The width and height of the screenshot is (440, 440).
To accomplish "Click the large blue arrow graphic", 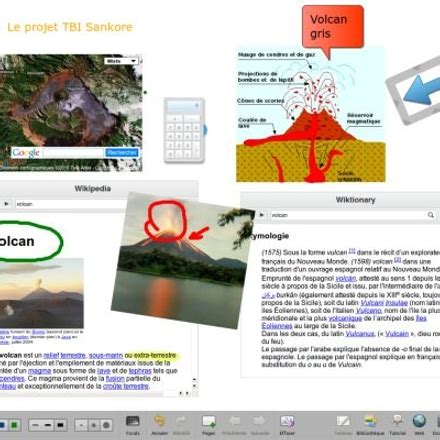I will click(x=421, y=91).
